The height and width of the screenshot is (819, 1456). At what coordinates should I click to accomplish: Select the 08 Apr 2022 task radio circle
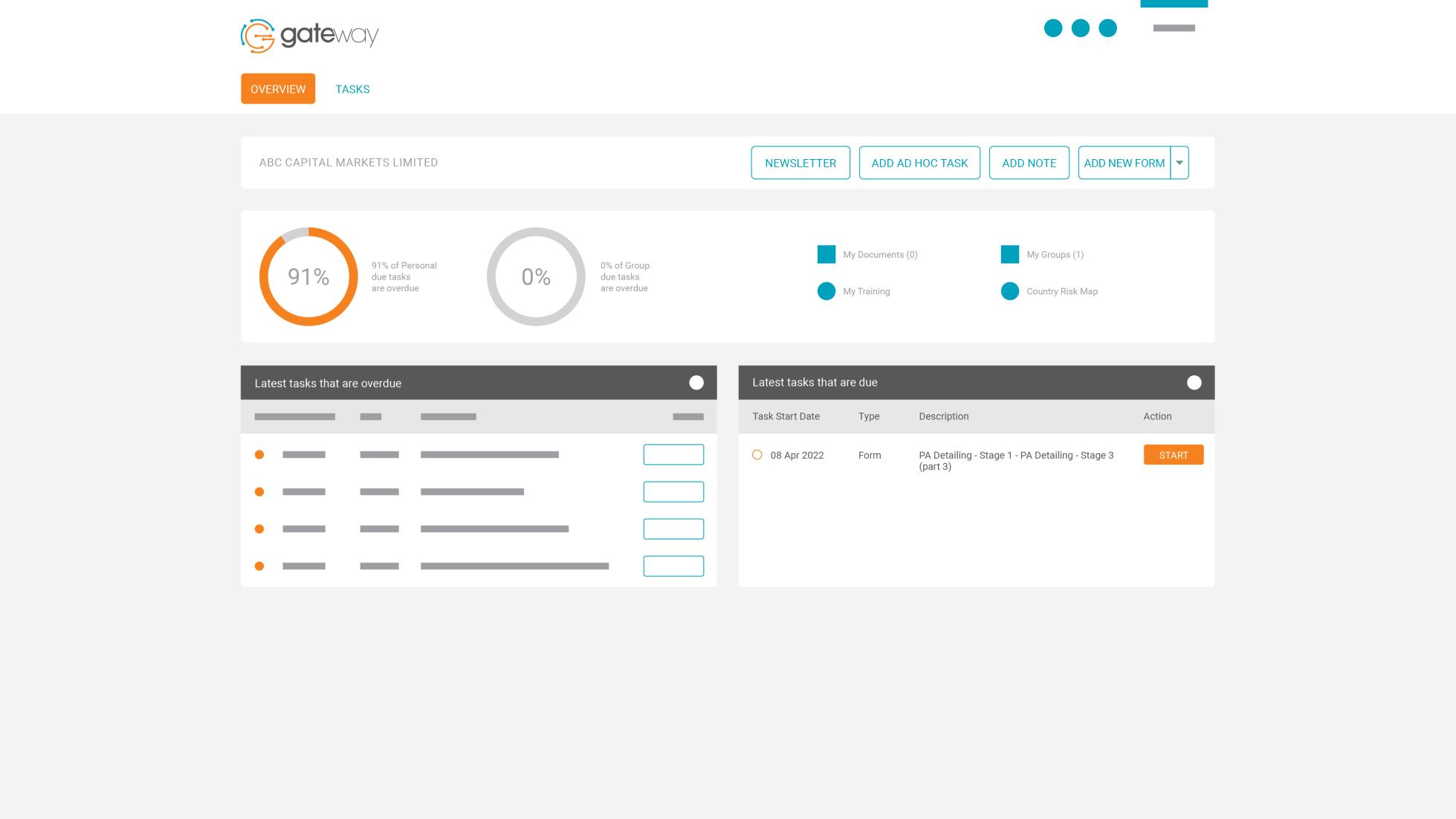point(757,455)
